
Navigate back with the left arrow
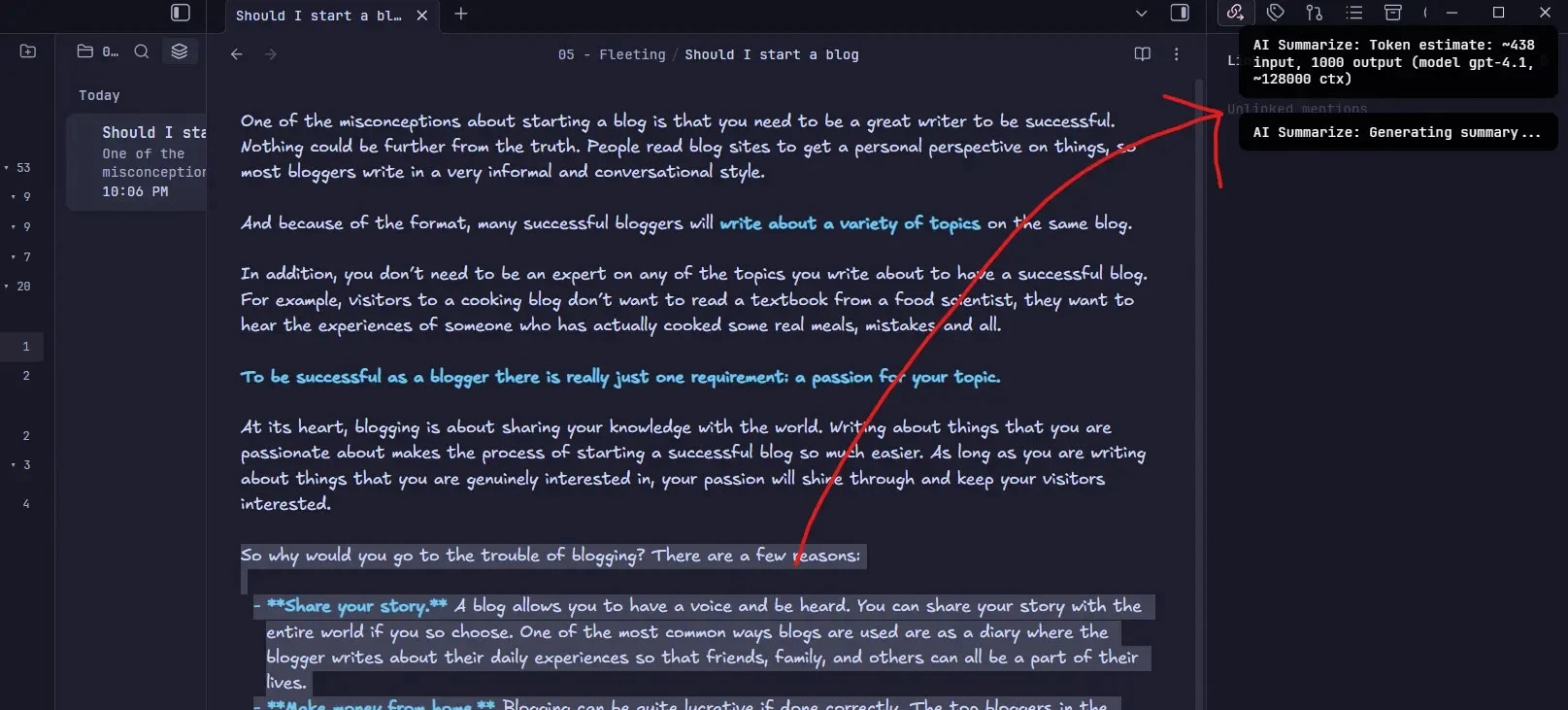click(237, 54)
